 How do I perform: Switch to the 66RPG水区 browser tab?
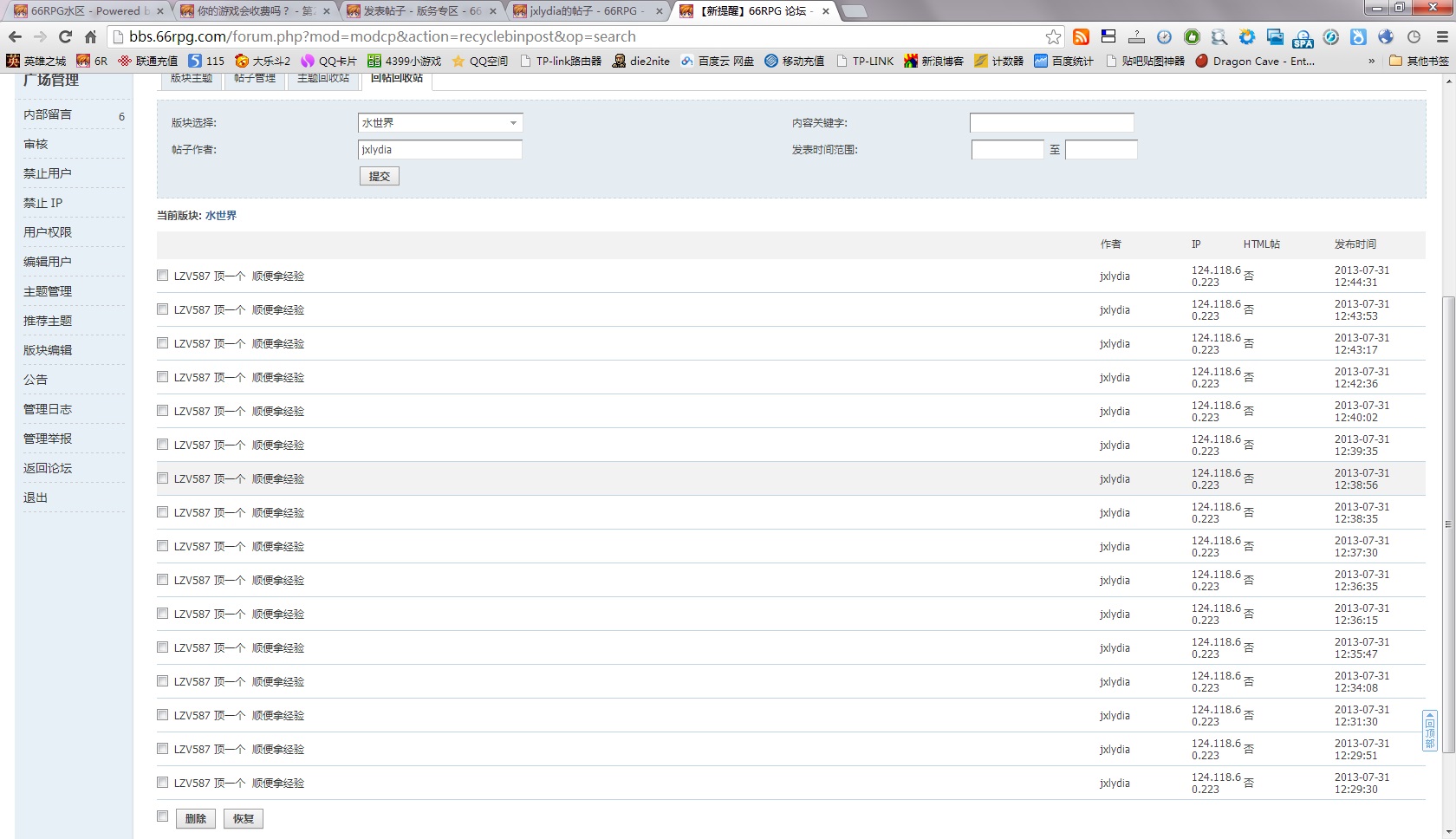[87, 11]
